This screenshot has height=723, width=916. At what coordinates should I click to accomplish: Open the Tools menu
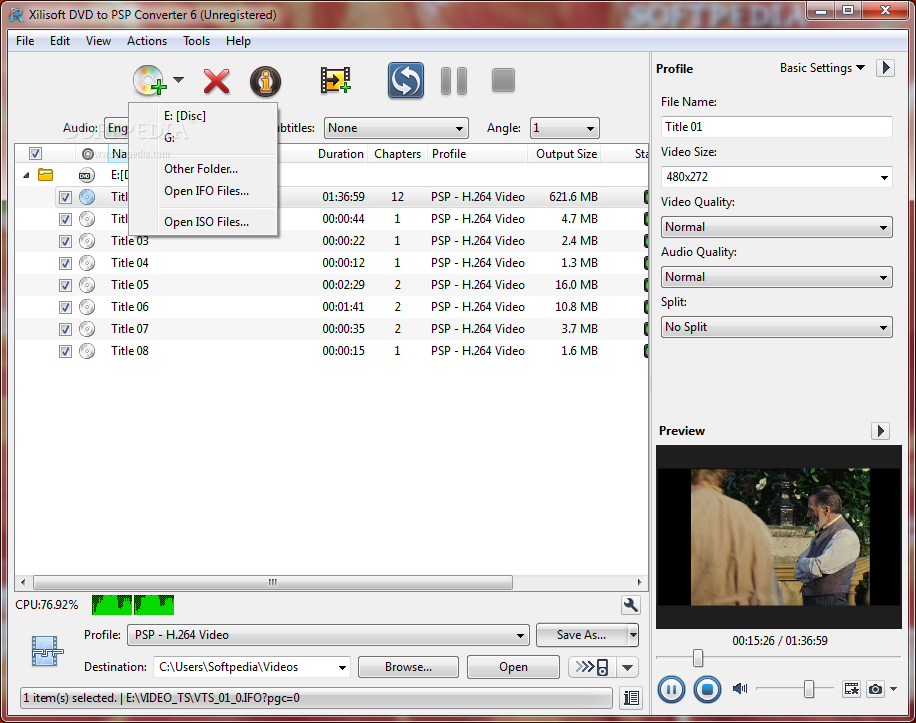coord(196,41)
